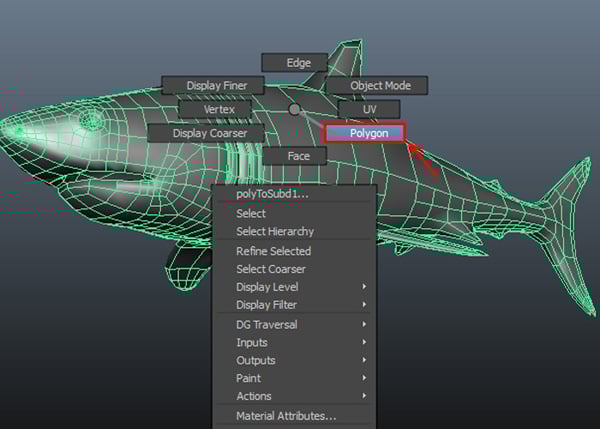Choose Face component mode

(295, 156)
